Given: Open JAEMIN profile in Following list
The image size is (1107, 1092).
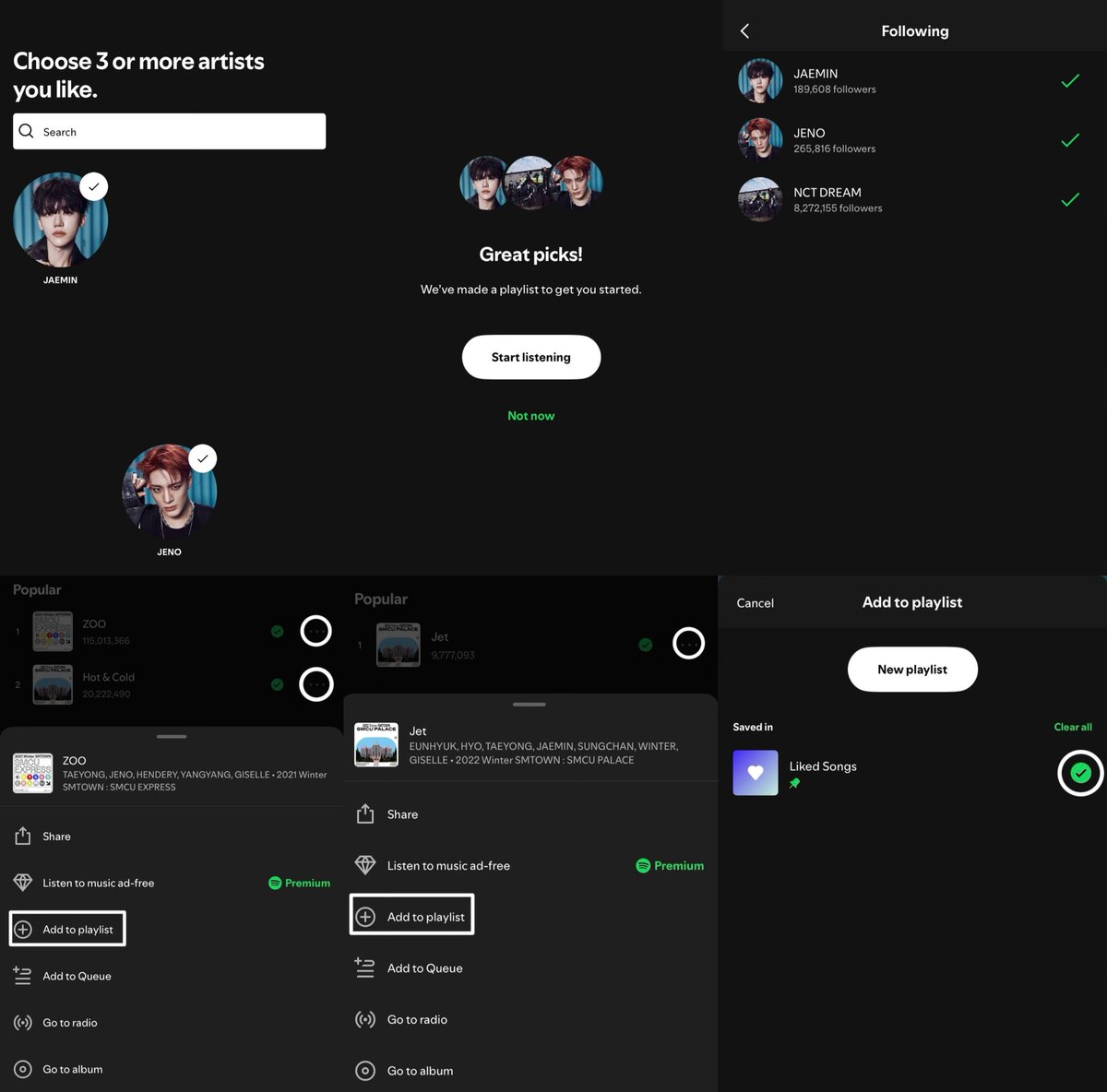Looking at the screenshot, I should click(913, 81).
